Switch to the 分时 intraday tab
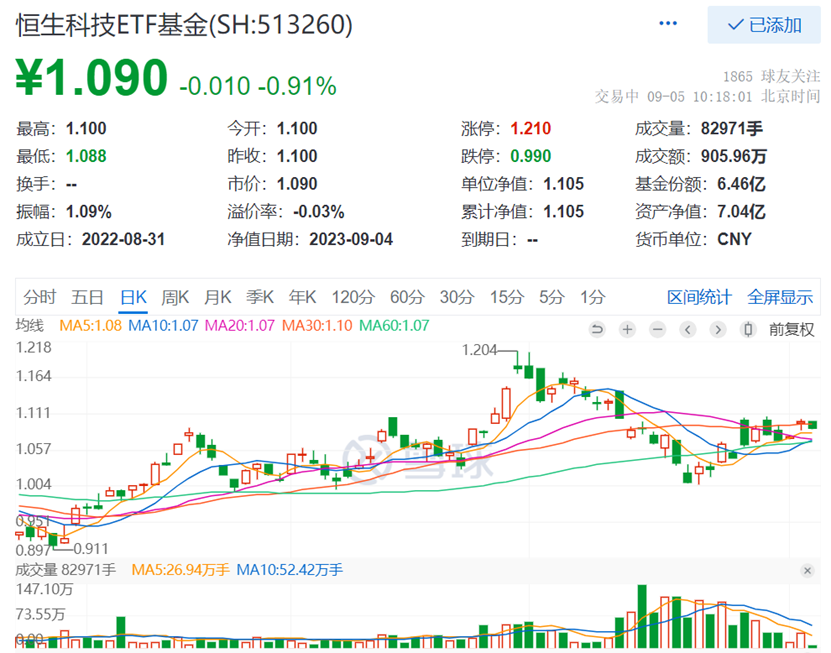This screenshot has height=653, width=831. 39,297
